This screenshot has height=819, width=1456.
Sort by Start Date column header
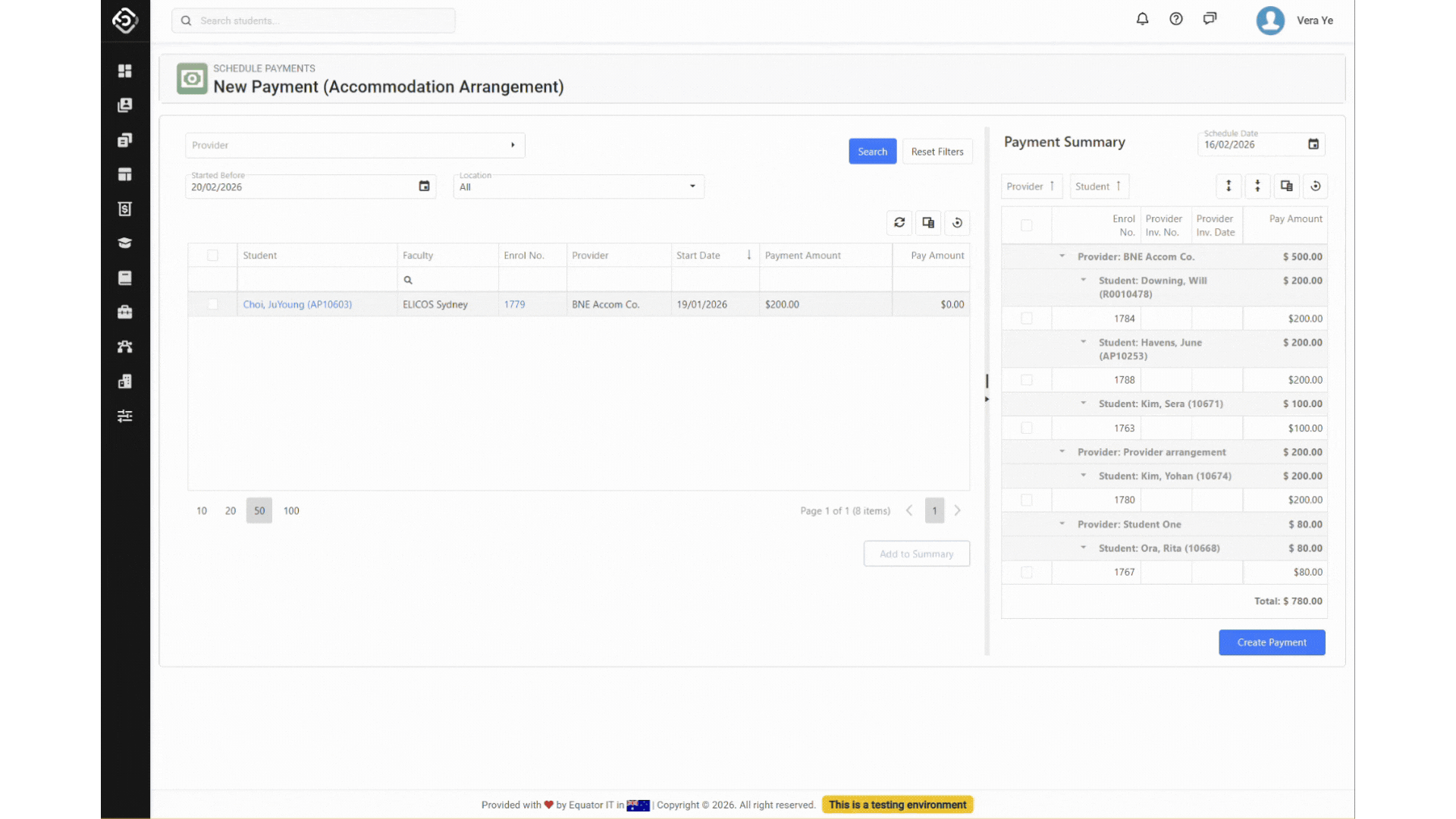pos(698,256)
